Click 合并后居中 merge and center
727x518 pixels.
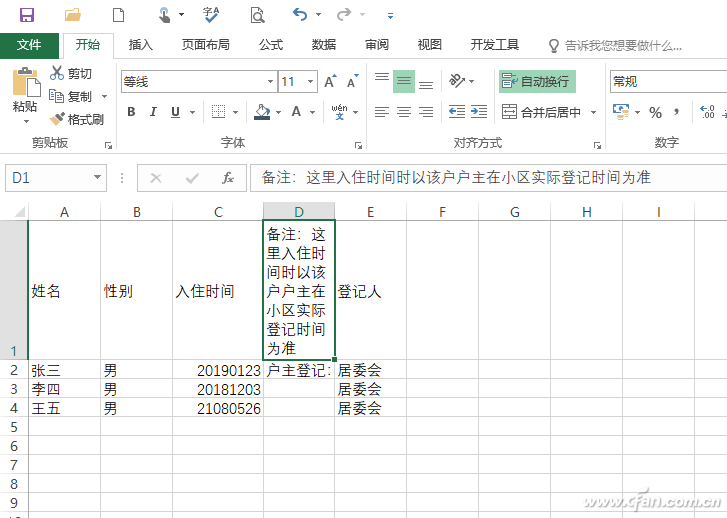click(542, 112)
